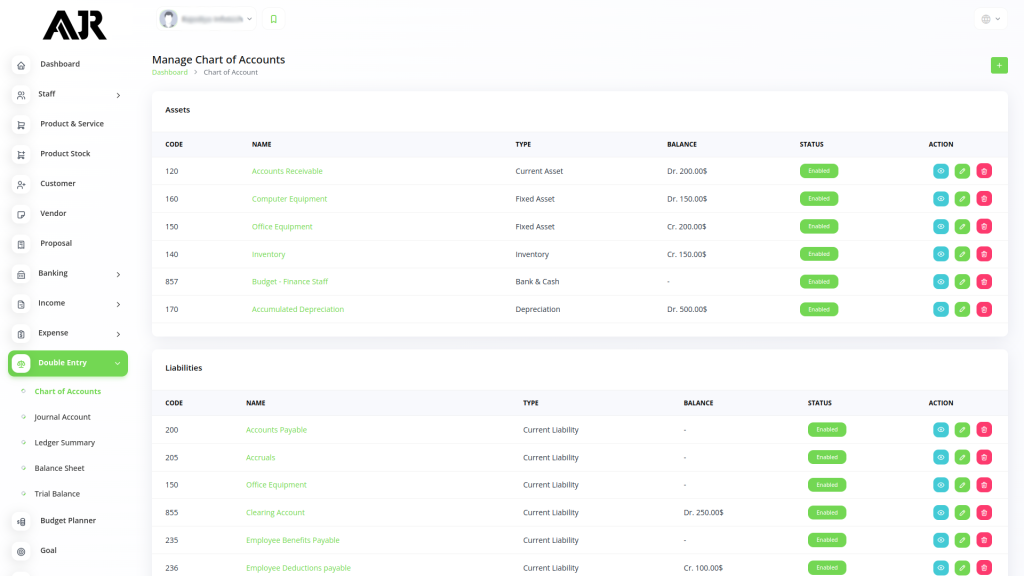Delete the Accounts Payable liability

point(984,430)
